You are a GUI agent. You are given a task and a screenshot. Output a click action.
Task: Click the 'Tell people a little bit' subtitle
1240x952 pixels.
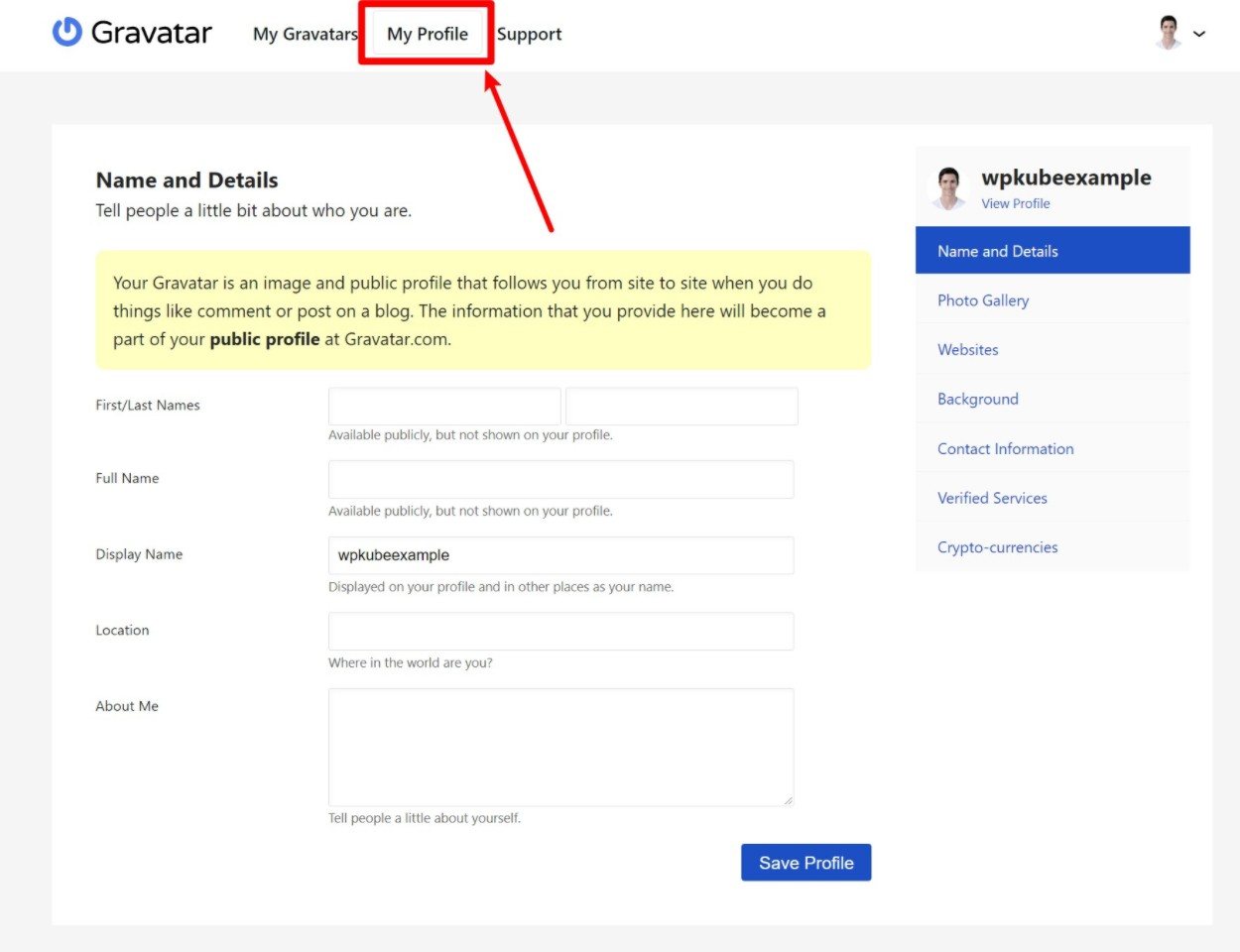253,210
